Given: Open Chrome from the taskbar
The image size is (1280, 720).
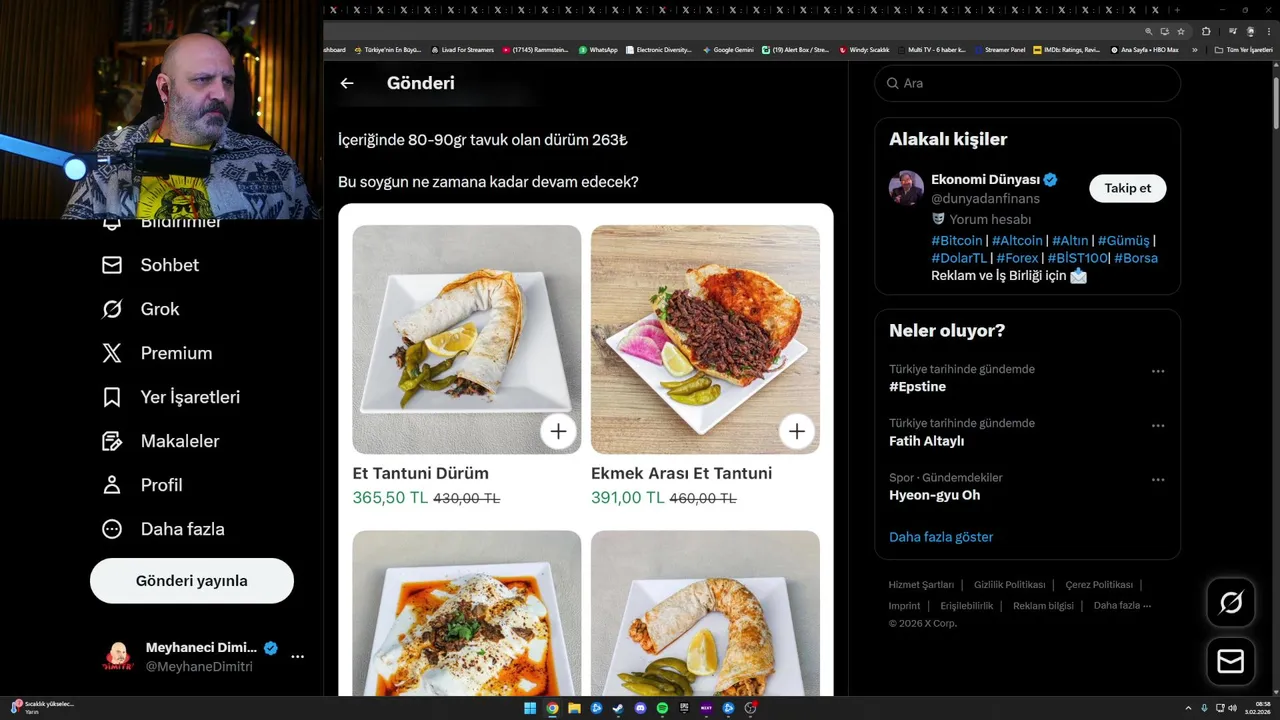Looking at the screenshot, I should click(552, 708).
